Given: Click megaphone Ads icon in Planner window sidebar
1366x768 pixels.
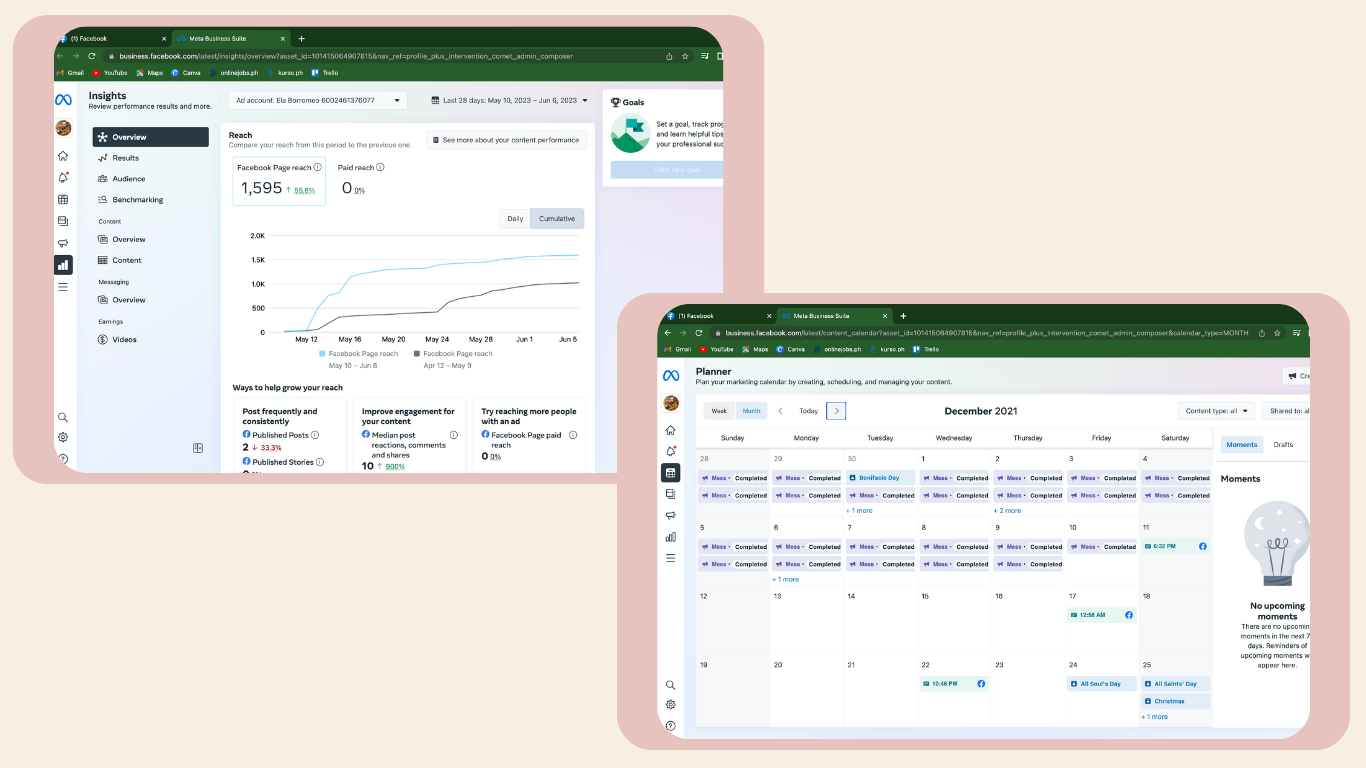Looking at the screenshot, I should (x=670, y=515).
